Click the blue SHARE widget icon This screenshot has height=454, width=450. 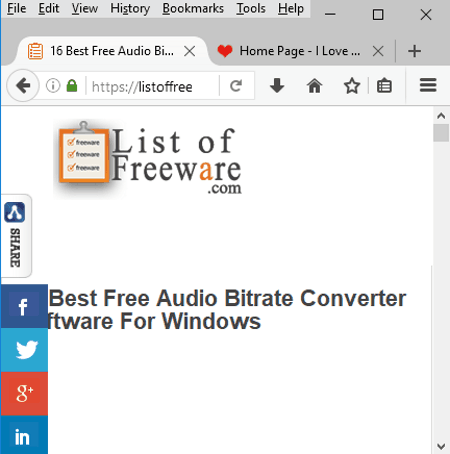15,212
